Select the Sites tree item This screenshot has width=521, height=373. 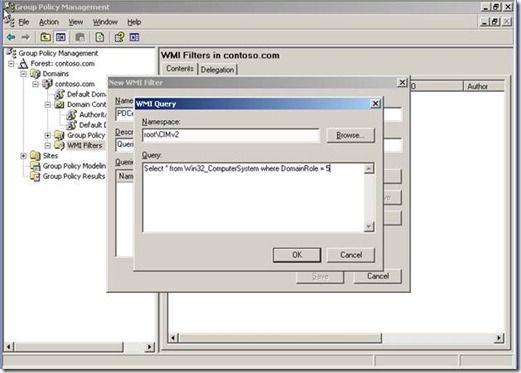50,156
